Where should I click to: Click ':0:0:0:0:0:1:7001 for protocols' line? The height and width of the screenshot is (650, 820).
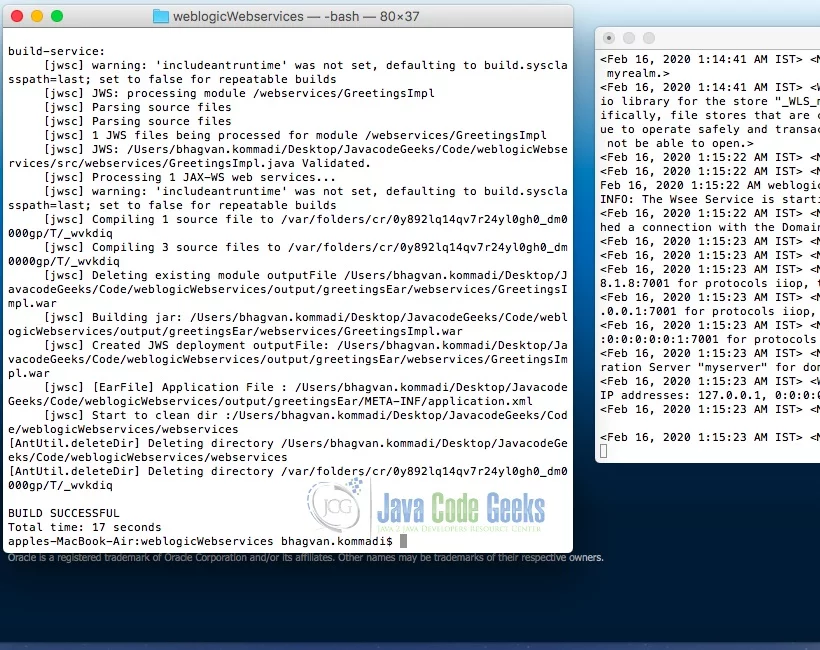(x=710, y=339)
